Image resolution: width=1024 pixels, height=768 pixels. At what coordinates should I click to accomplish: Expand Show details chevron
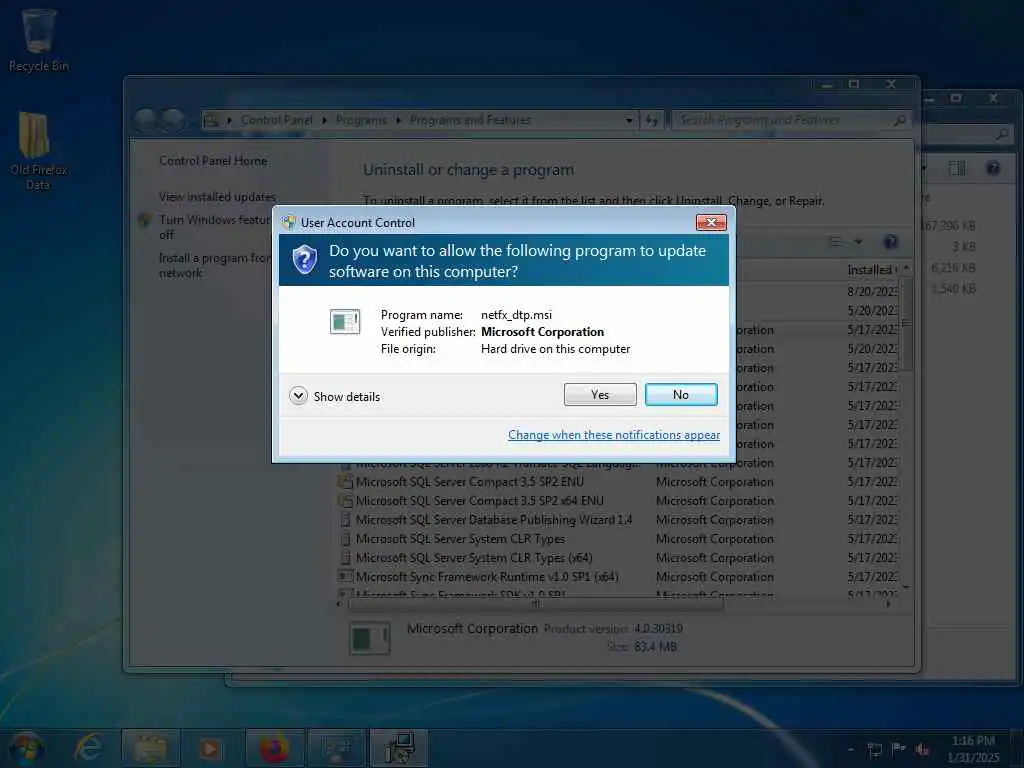[x=298, y=396]
